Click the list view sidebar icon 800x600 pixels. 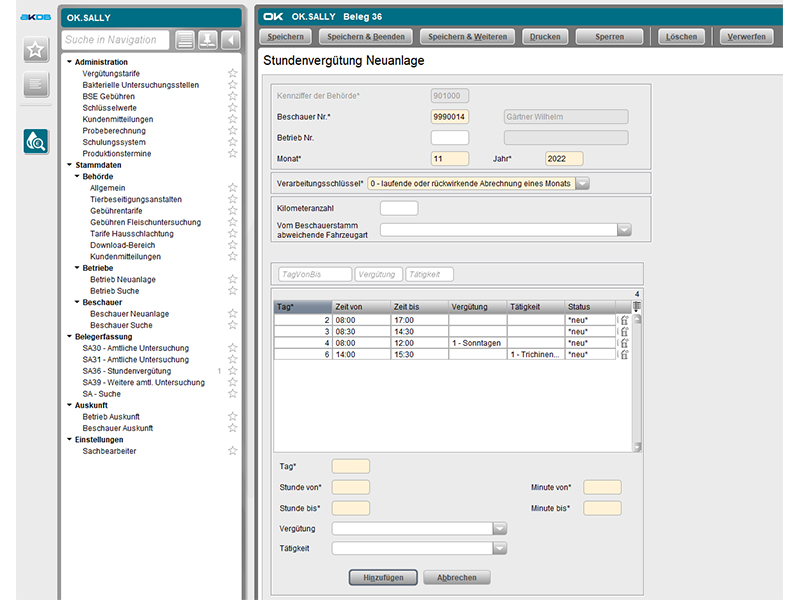tap(37, 85)
